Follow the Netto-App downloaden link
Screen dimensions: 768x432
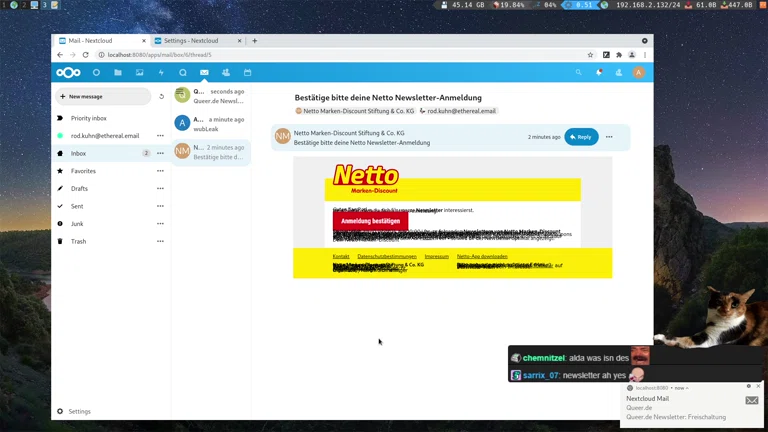point(482,256)
